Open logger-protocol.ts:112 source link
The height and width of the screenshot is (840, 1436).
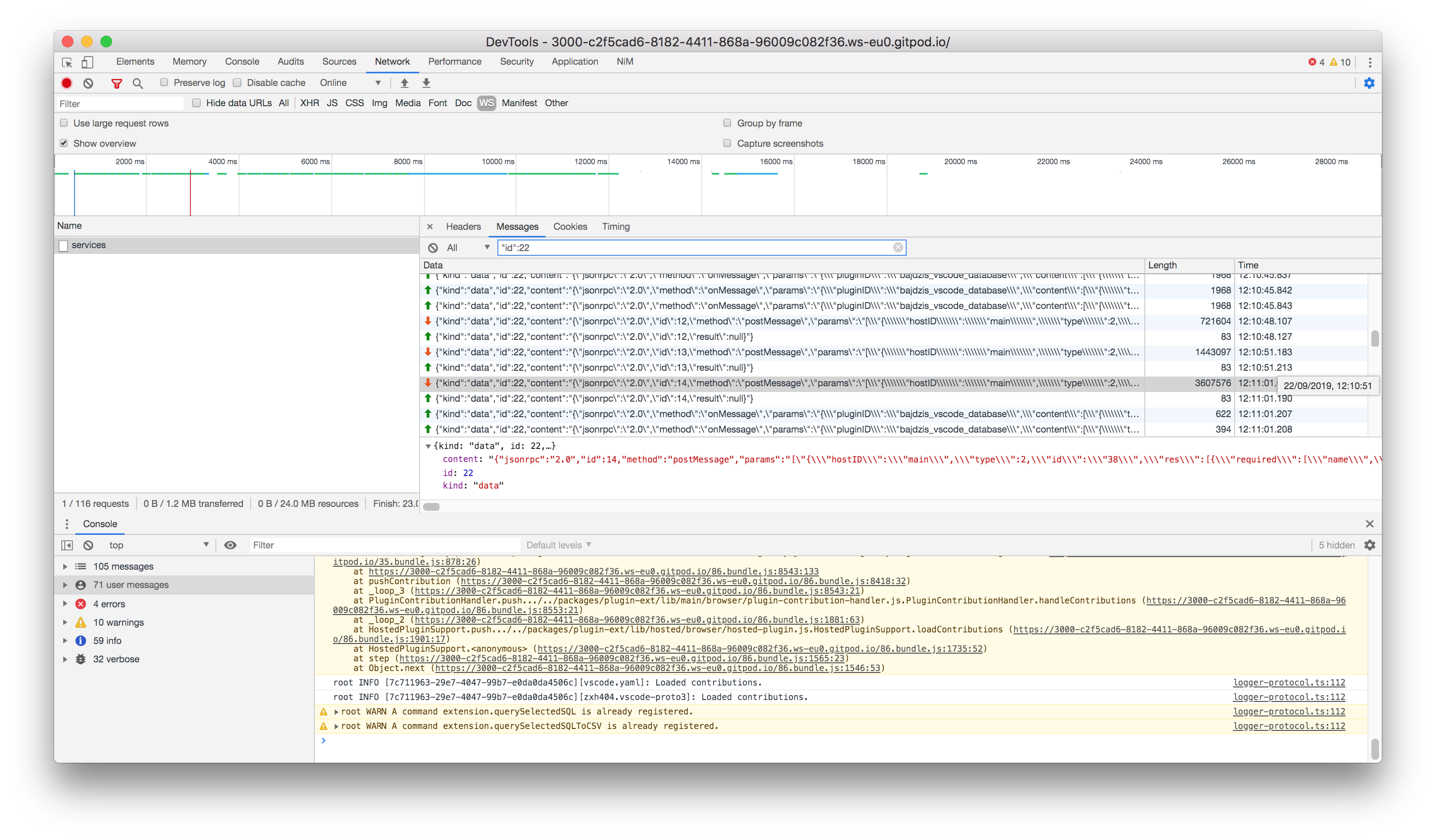pos(1289,682)
